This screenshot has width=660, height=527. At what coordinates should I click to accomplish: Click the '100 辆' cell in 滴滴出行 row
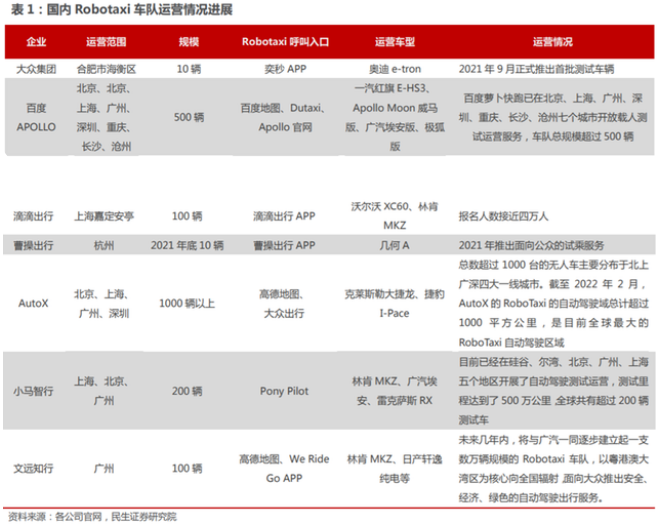pyautogui.click(x=187, y=216)
